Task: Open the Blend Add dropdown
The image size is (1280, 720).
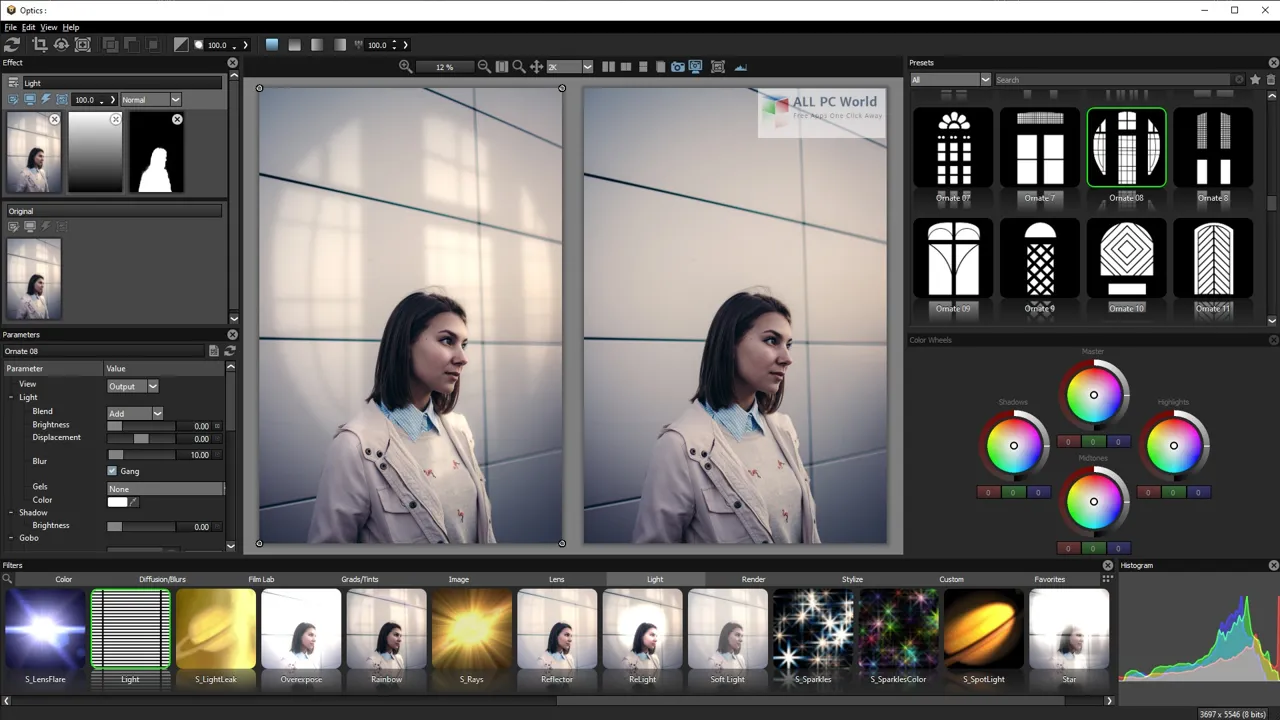Action: click(135, 413)
